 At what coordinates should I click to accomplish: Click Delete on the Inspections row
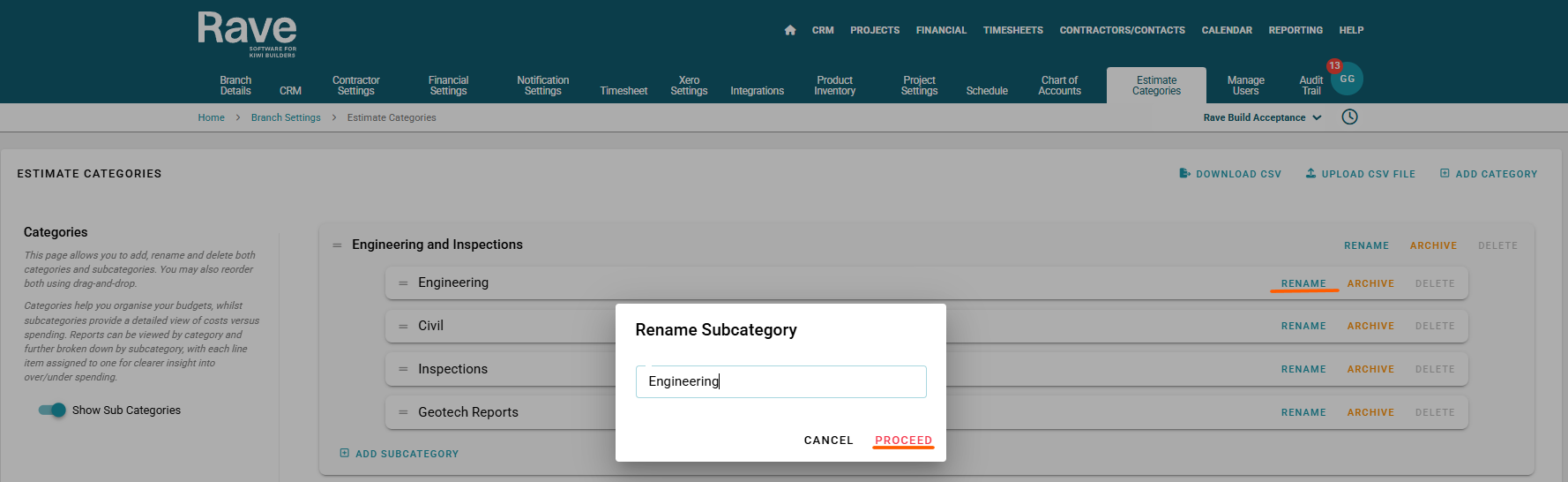pos(1435,369)
